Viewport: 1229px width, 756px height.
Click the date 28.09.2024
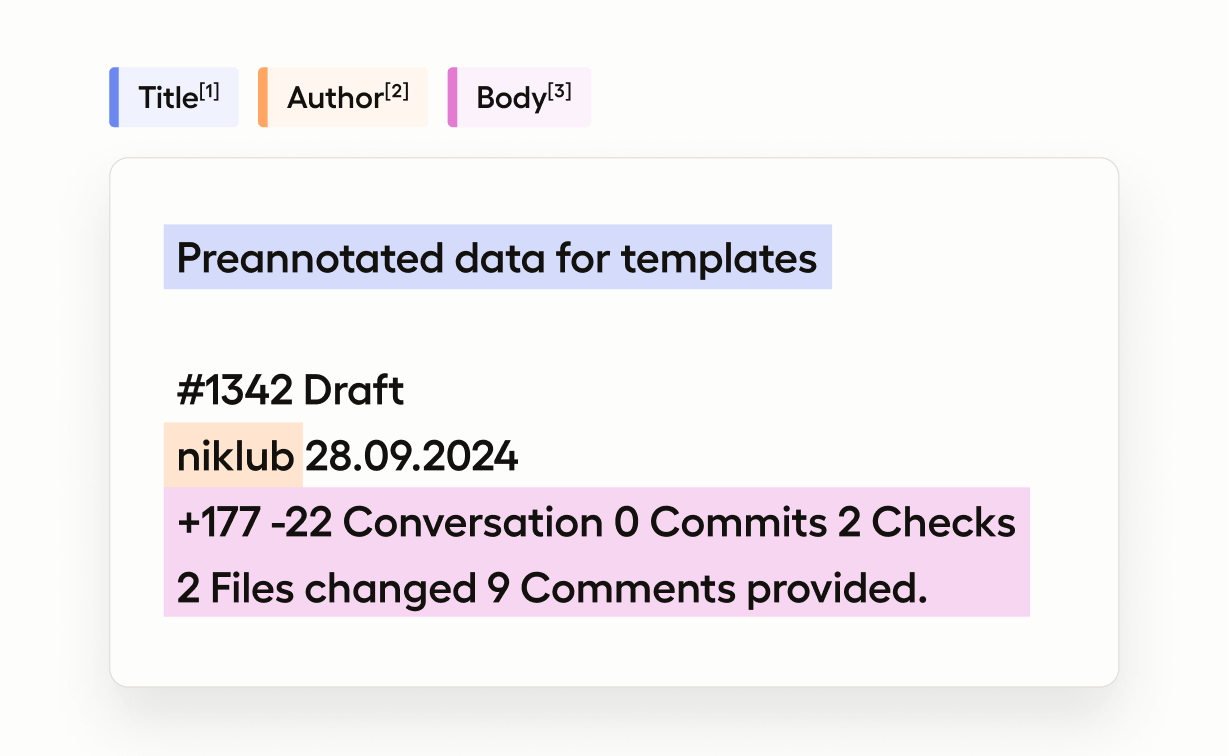tap(411, 457)
